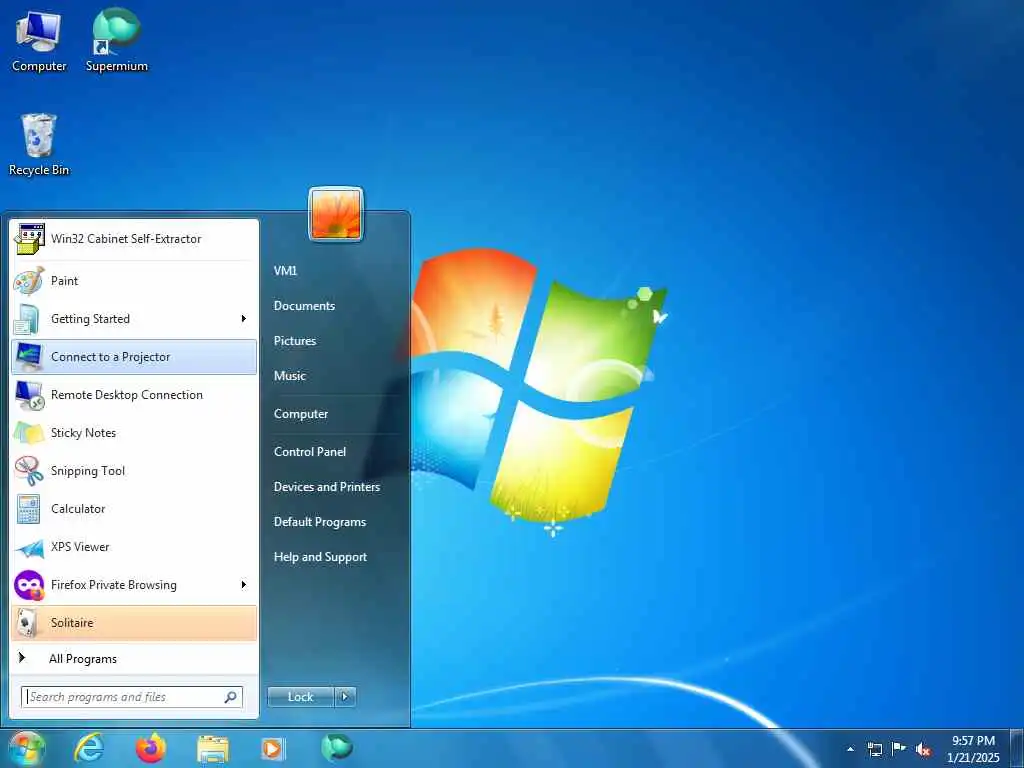Open the Computer desktop icon
Screen dimensions: 1024x768
[x=39, y=40]
